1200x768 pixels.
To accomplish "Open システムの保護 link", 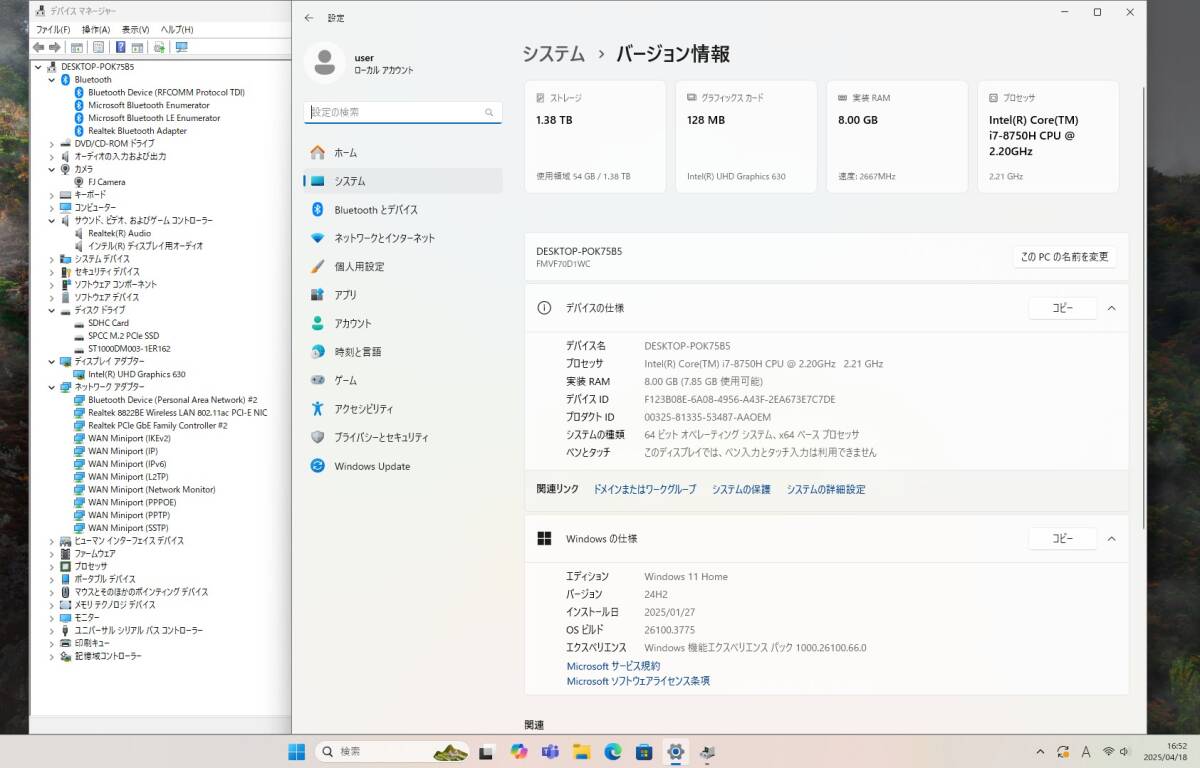I will (741, 490).
